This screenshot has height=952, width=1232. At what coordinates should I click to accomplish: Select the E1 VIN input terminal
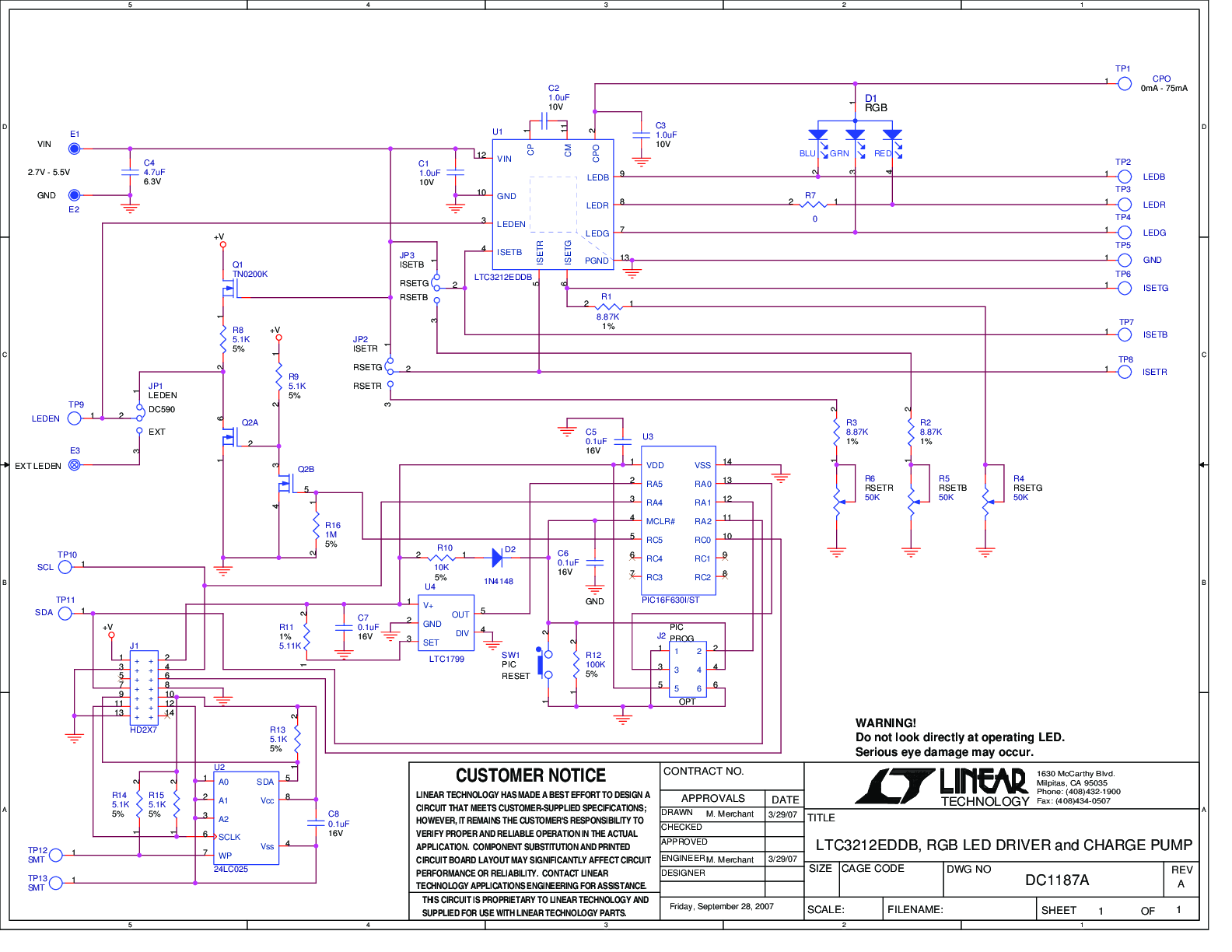point(75,148)
